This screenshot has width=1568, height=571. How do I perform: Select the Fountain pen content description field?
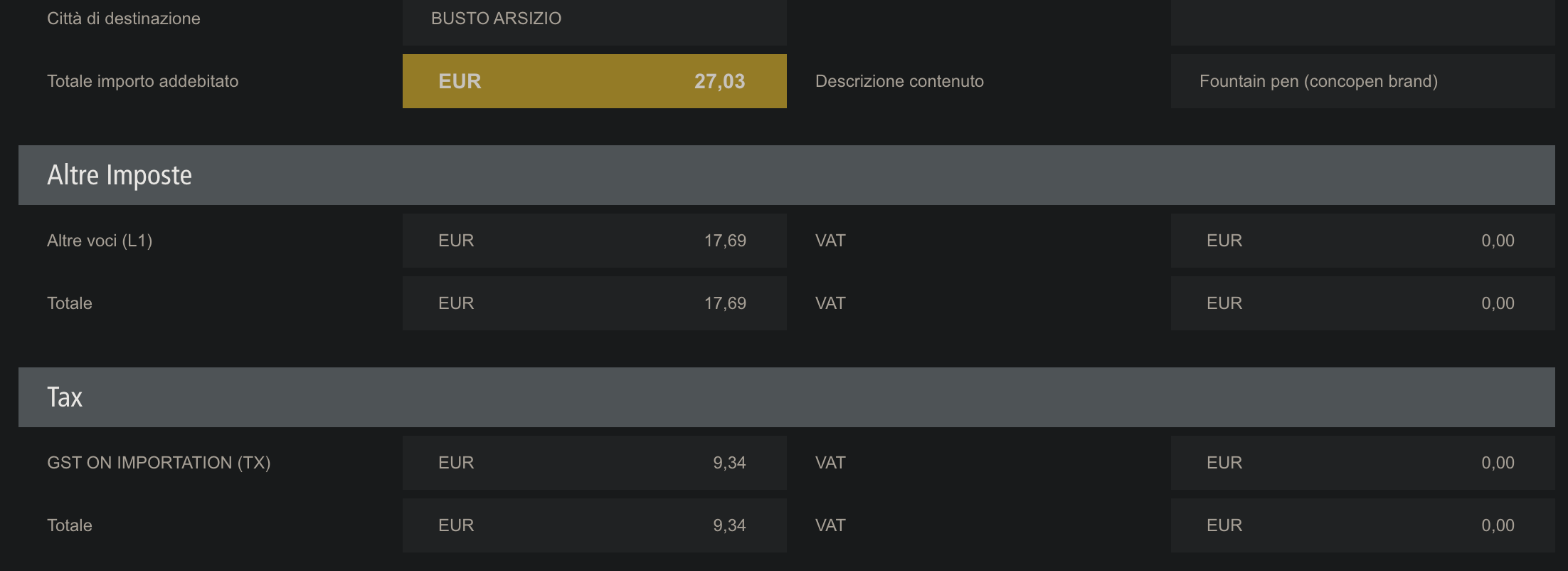tap(1362, 81)
